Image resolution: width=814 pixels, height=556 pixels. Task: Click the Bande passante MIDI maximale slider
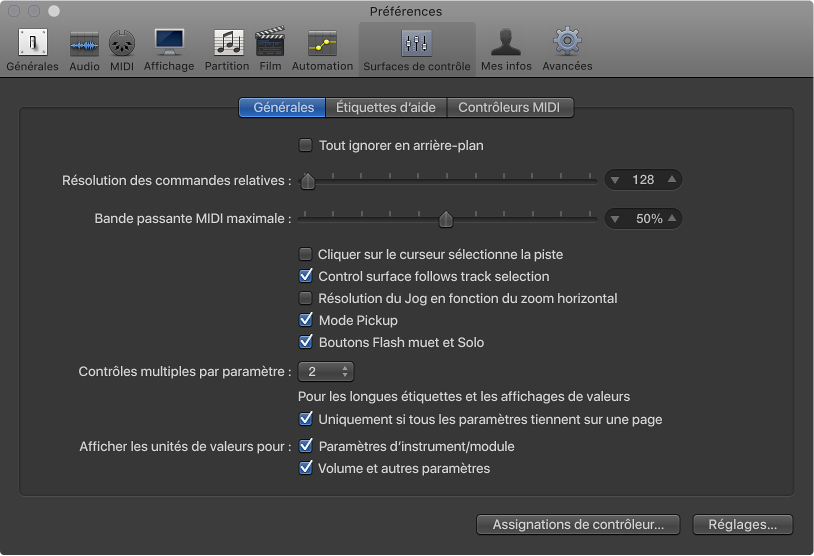pos(447,219)
